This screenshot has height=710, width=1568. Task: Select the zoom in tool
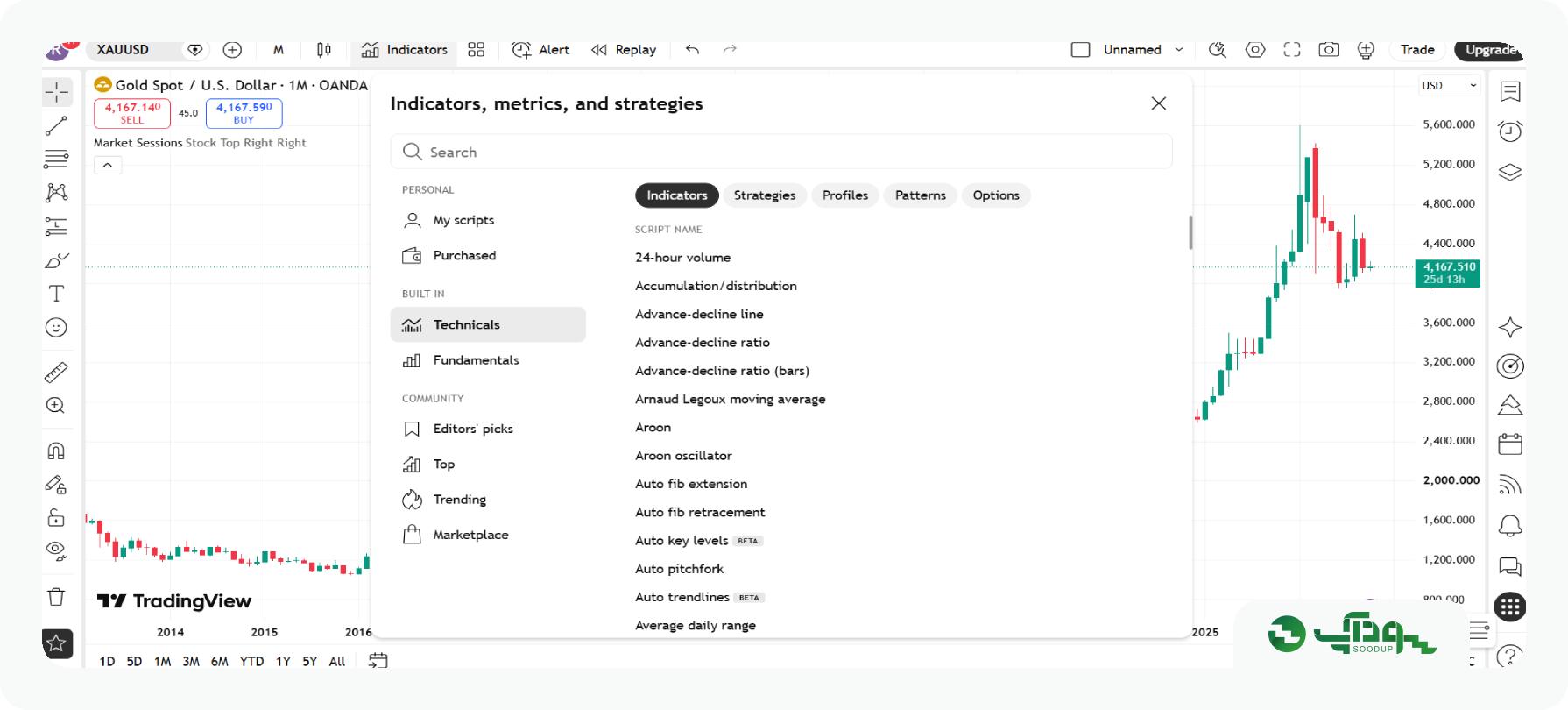(x=57, y=406)
